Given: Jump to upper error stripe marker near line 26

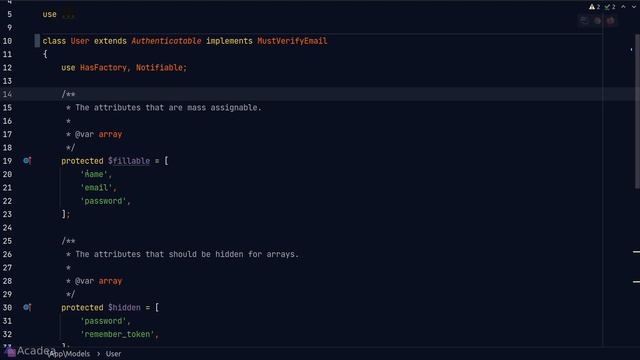Looking at the screenshot, I should [x=636, y=252].
